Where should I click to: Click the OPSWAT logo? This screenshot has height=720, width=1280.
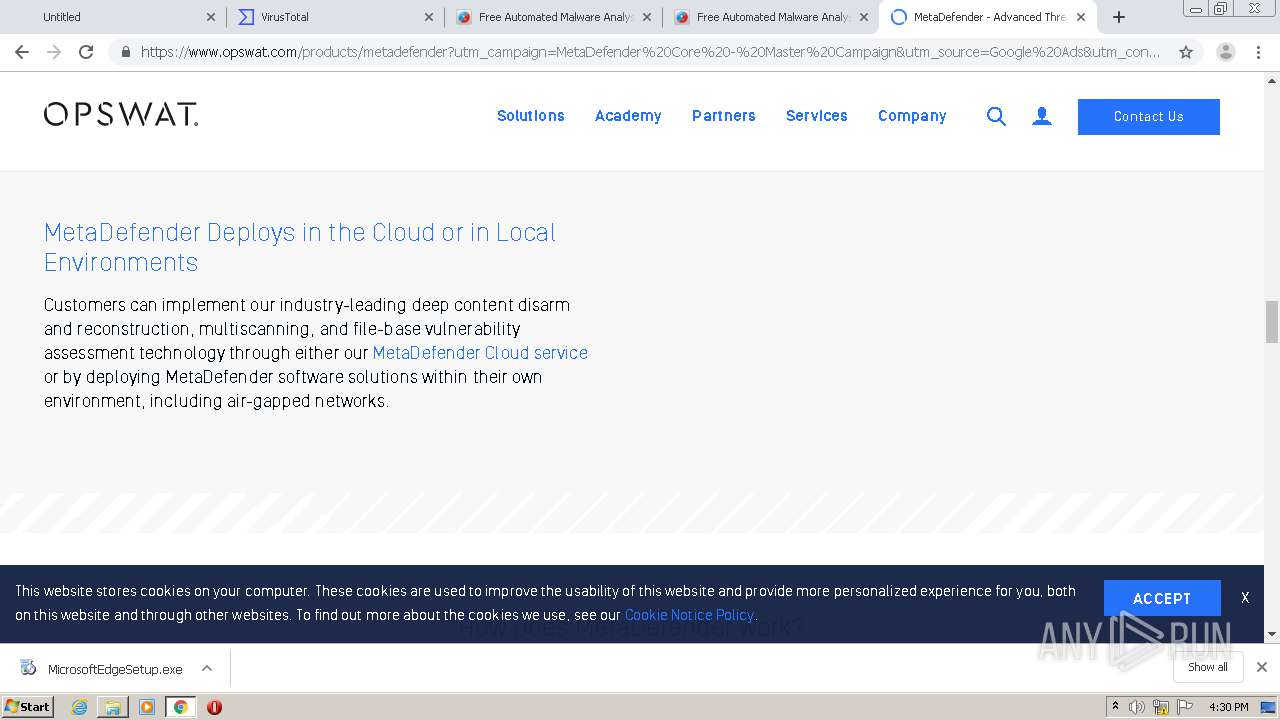click(121, 115)
